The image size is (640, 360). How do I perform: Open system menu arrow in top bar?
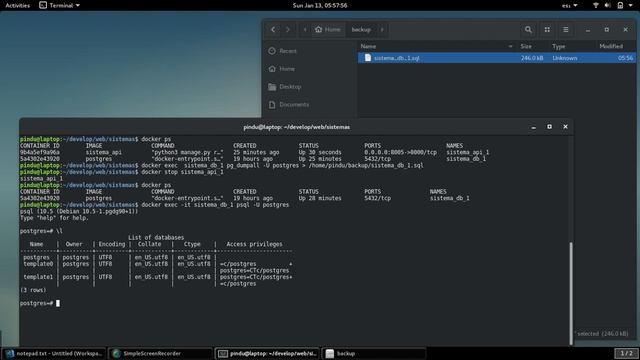point(631,5)
